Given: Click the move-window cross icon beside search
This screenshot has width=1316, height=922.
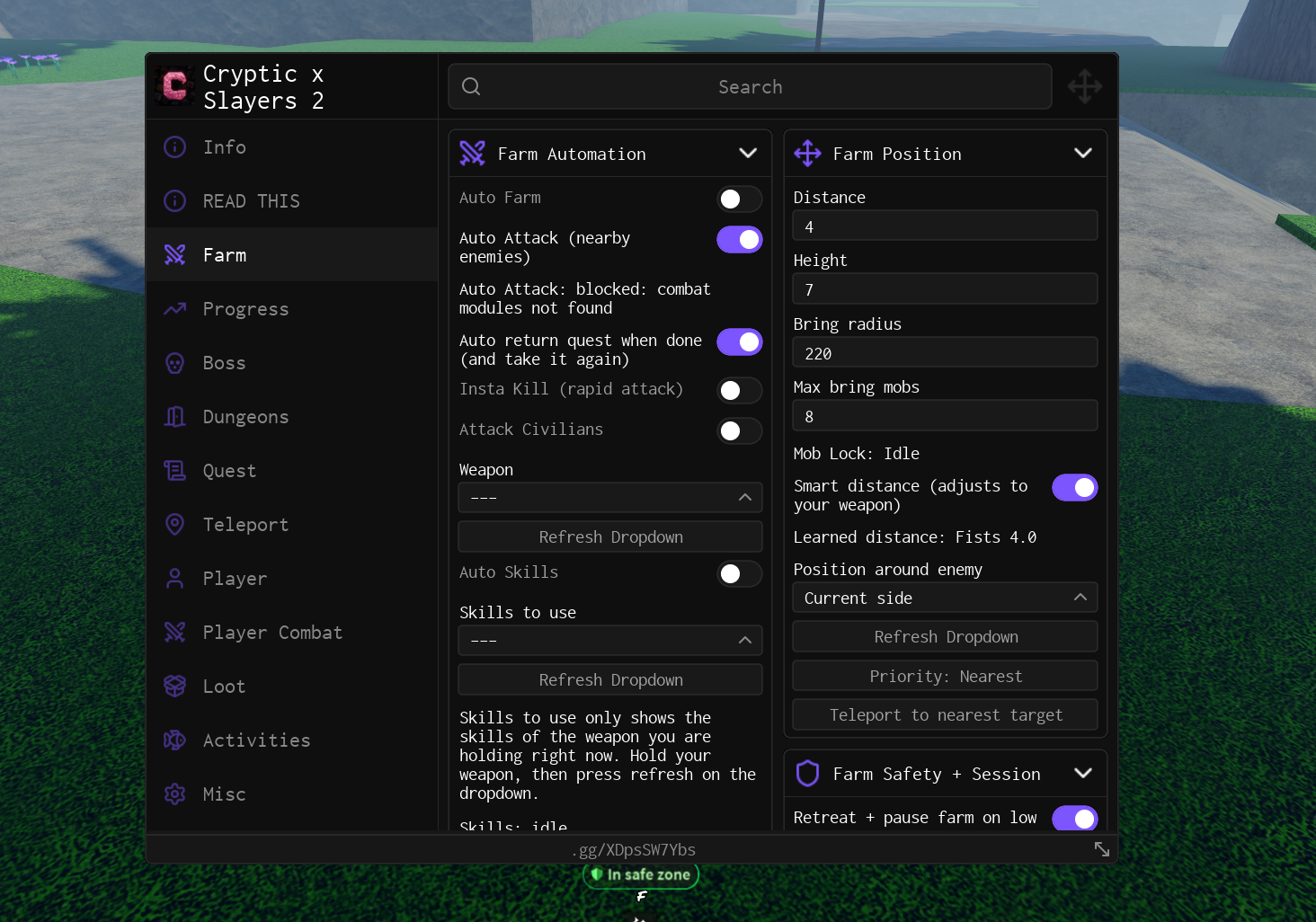Looking at the screenshot, I should tap(1085, 87).
